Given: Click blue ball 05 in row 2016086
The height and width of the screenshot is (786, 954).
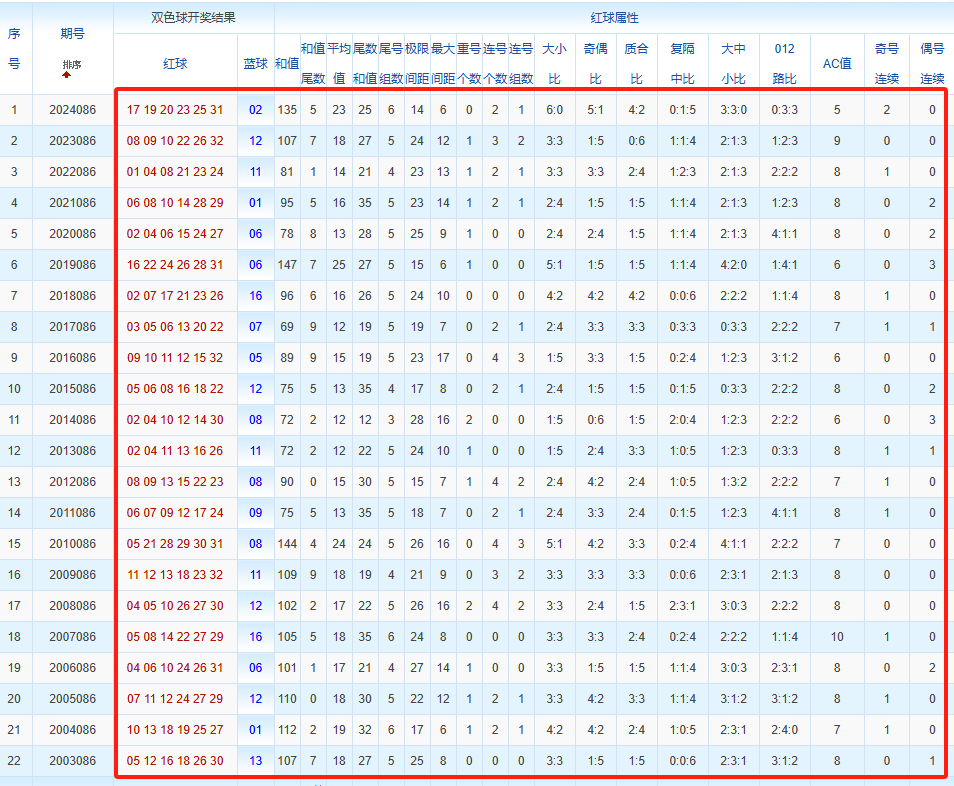Looking at the screenshot, I should pyautogui.click(x=256, y=358).
